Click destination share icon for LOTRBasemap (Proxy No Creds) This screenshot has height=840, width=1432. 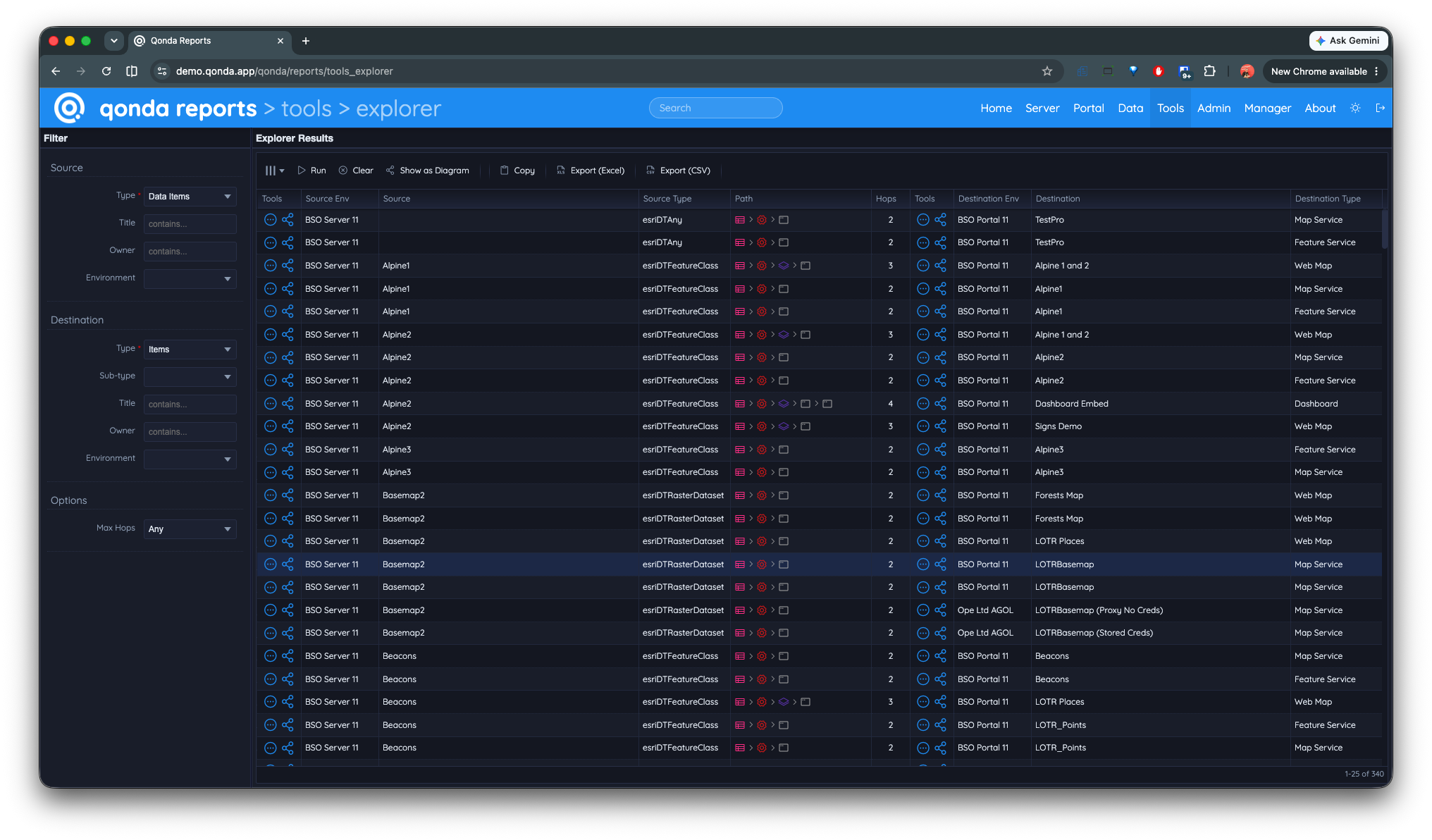pyautogui.click(x=940, y=610)
